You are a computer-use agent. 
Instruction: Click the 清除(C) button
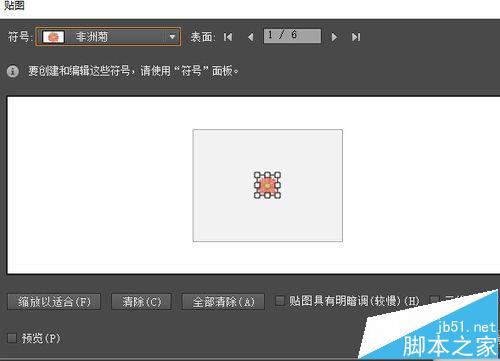141,302
